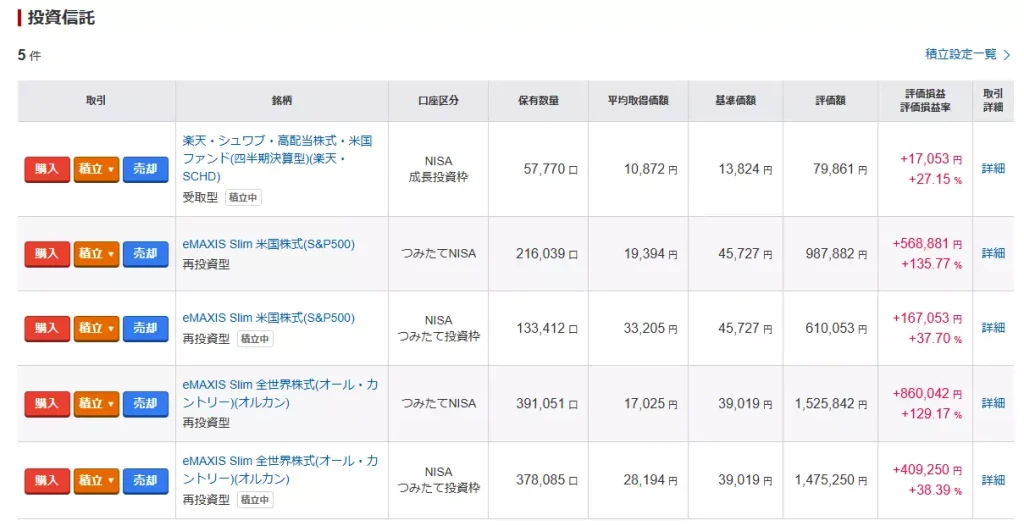
Task: Open 詳細 in the row with +167,053円 gain
Action: point(993,327)
